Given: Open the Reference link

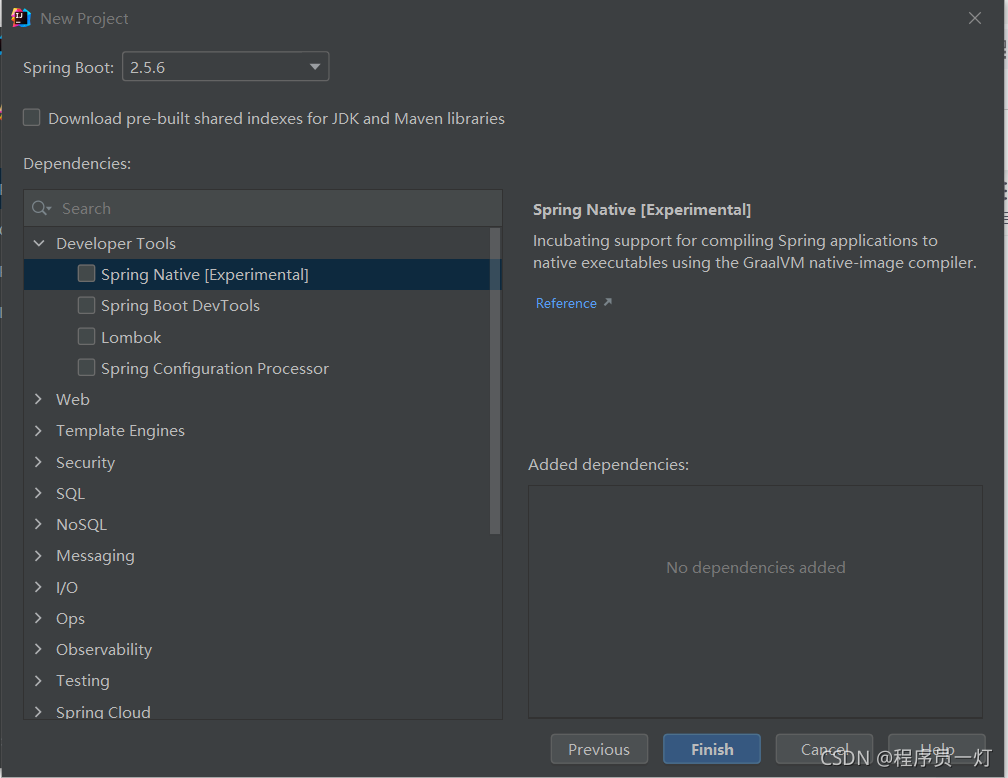Looking at the screenshot, I should click(566, 303).
